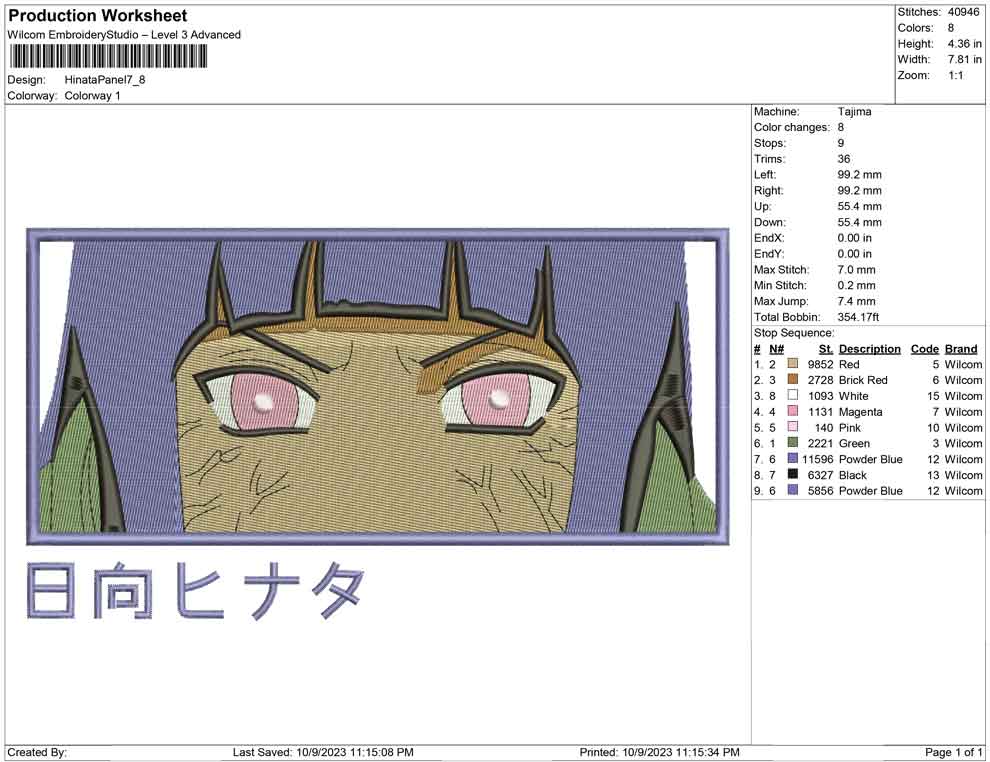990x762 pixels.
Task: Select the Up value '55.4 mm'
Action: pyautogui.click(x=859, y=206)
